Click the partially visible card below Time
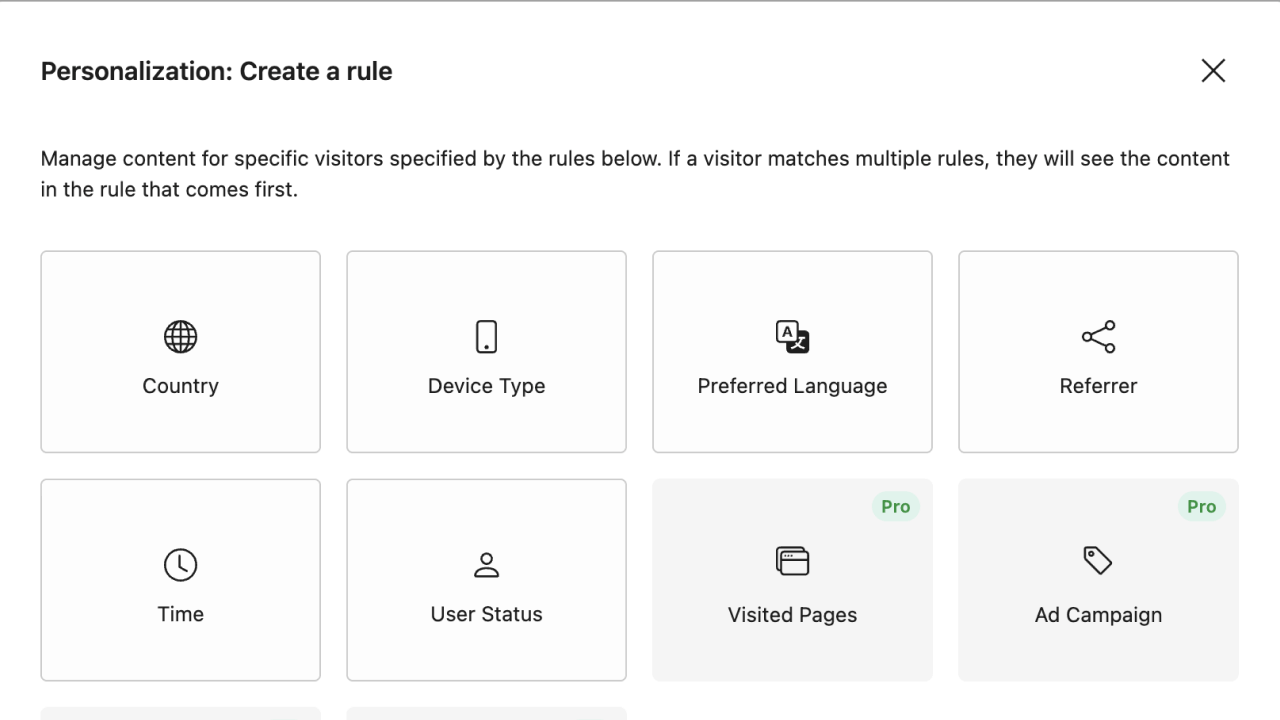The image size is (1280, 720). pyautogui.click(x=180, y=714)
